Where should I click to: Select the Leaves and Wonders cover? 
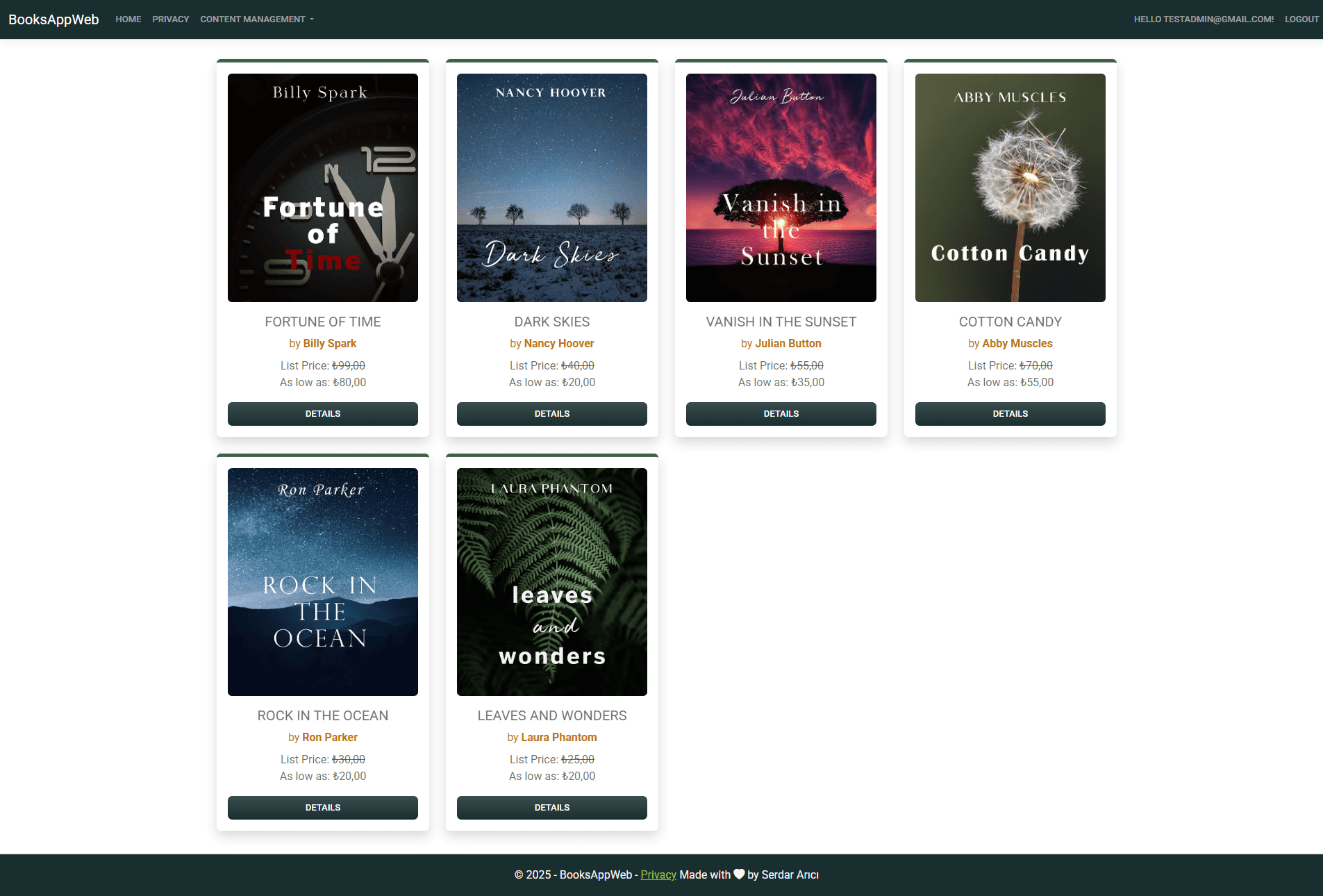pyautogui.click(x=552, y=582)
